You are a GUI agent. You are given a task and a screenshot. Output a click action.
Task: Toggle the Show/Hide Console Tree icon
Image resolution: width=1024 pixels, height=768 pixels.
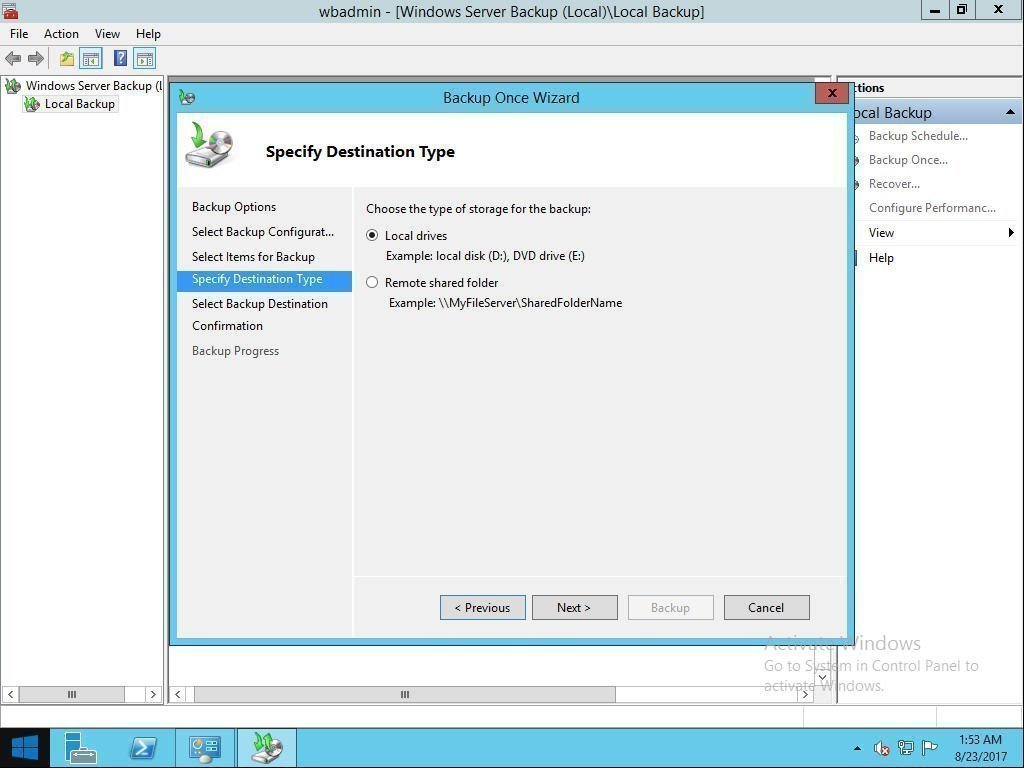[91, 59]
